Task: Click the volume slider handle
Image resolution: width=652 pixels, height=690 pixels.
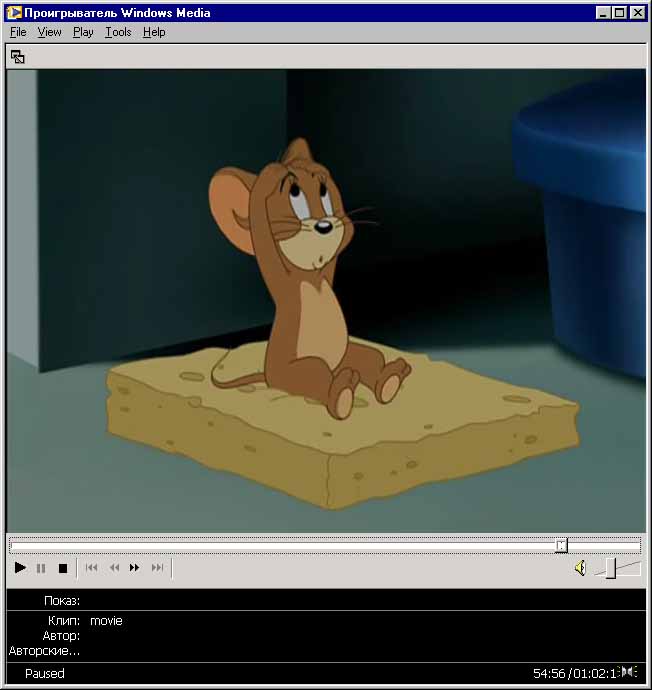Action: pyautogui.click(x=611, y=568)
